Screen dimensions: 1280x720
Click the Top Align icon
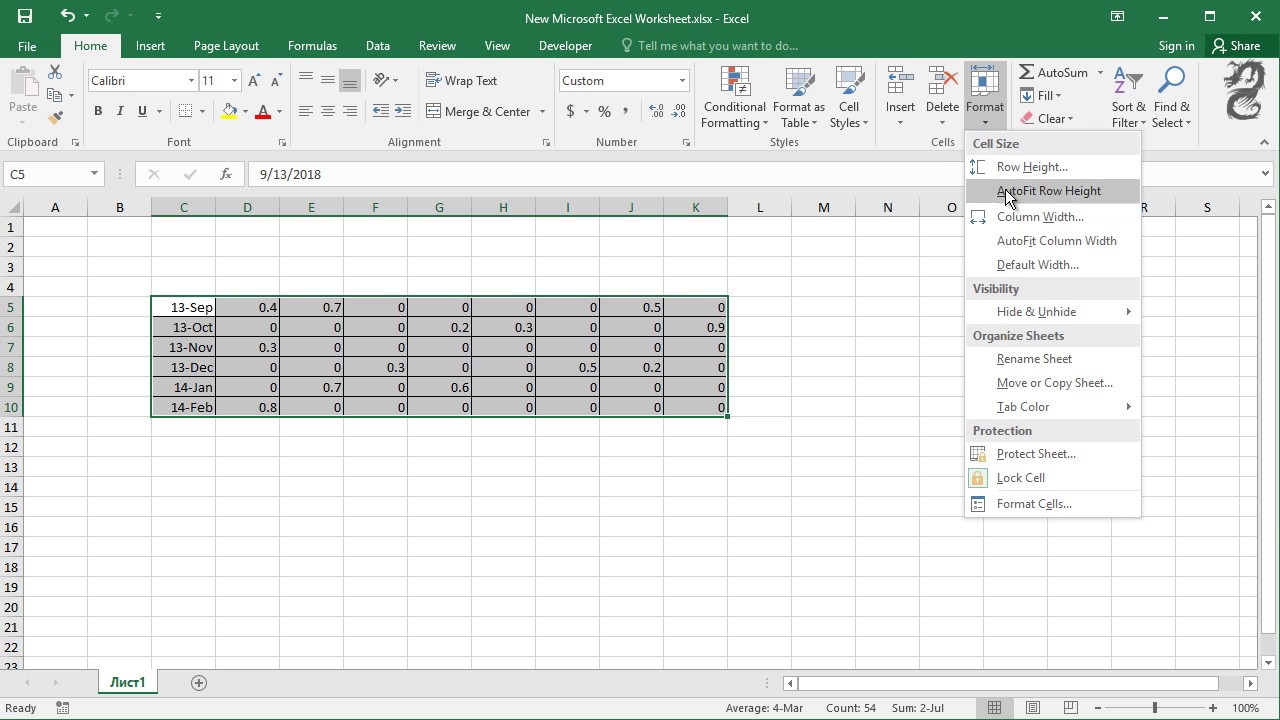[306, 80]
